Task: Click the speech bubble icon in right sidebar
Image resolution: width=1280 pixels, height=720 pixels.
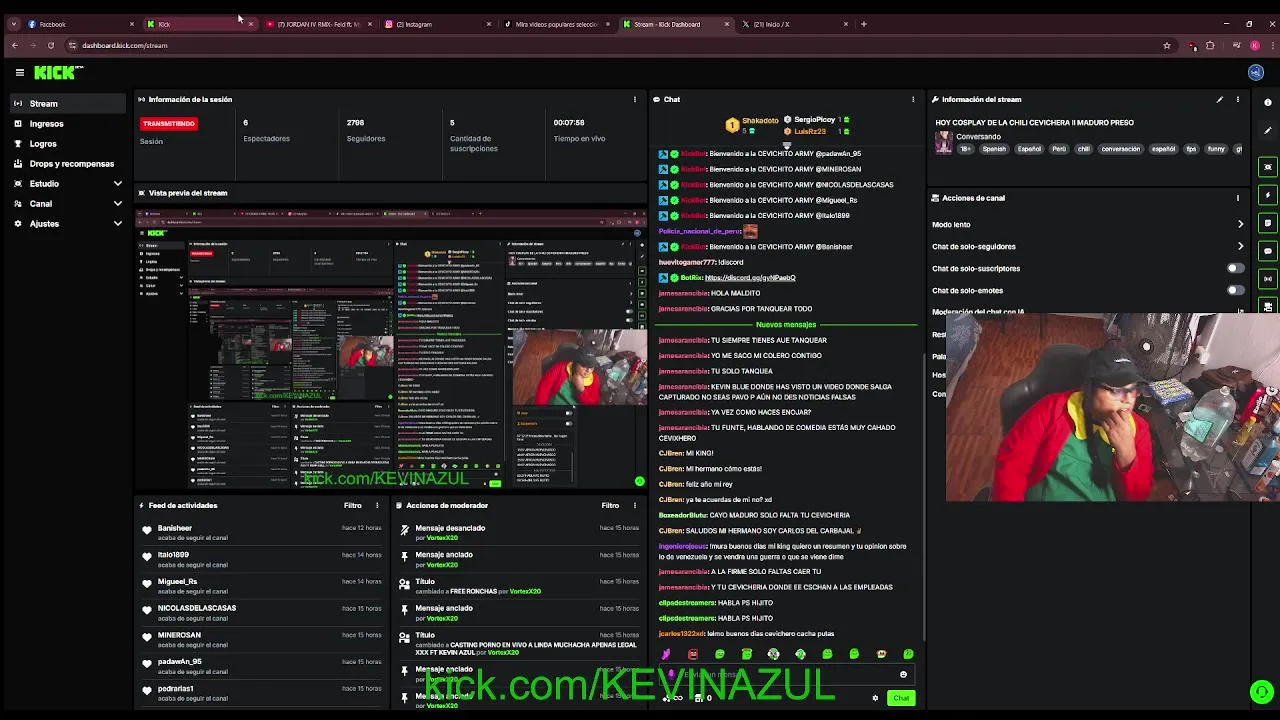Action: (x=1268, y=251)
